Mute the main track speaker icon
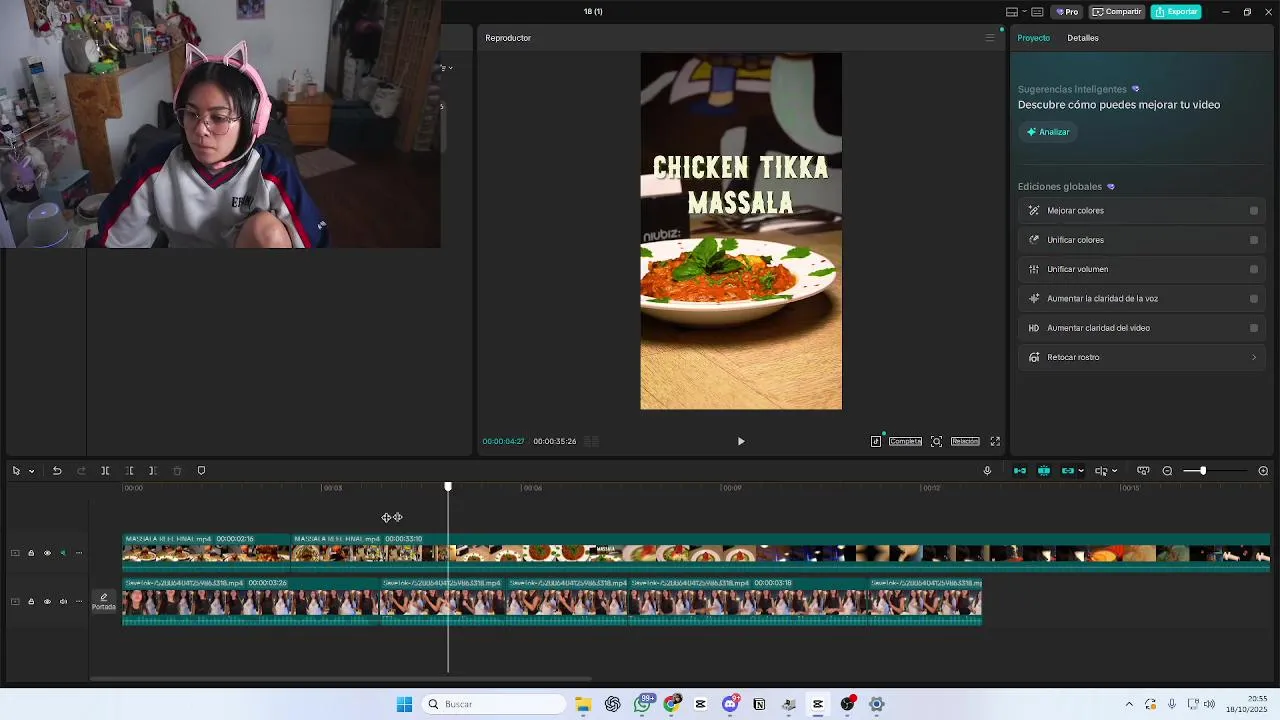 pos(63,602)
